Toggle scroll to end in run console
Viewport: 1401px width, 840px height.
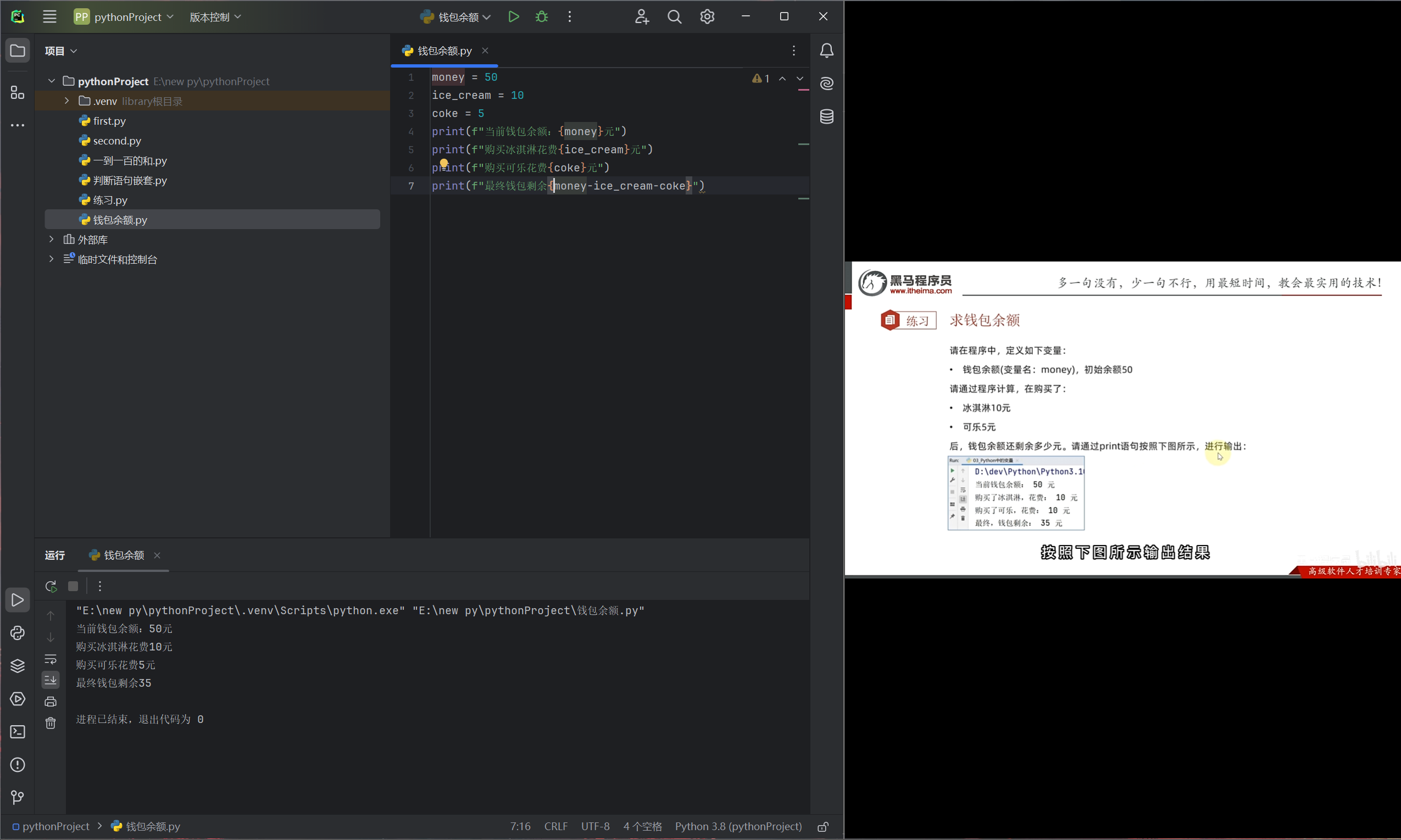click(x=51, y=680)
